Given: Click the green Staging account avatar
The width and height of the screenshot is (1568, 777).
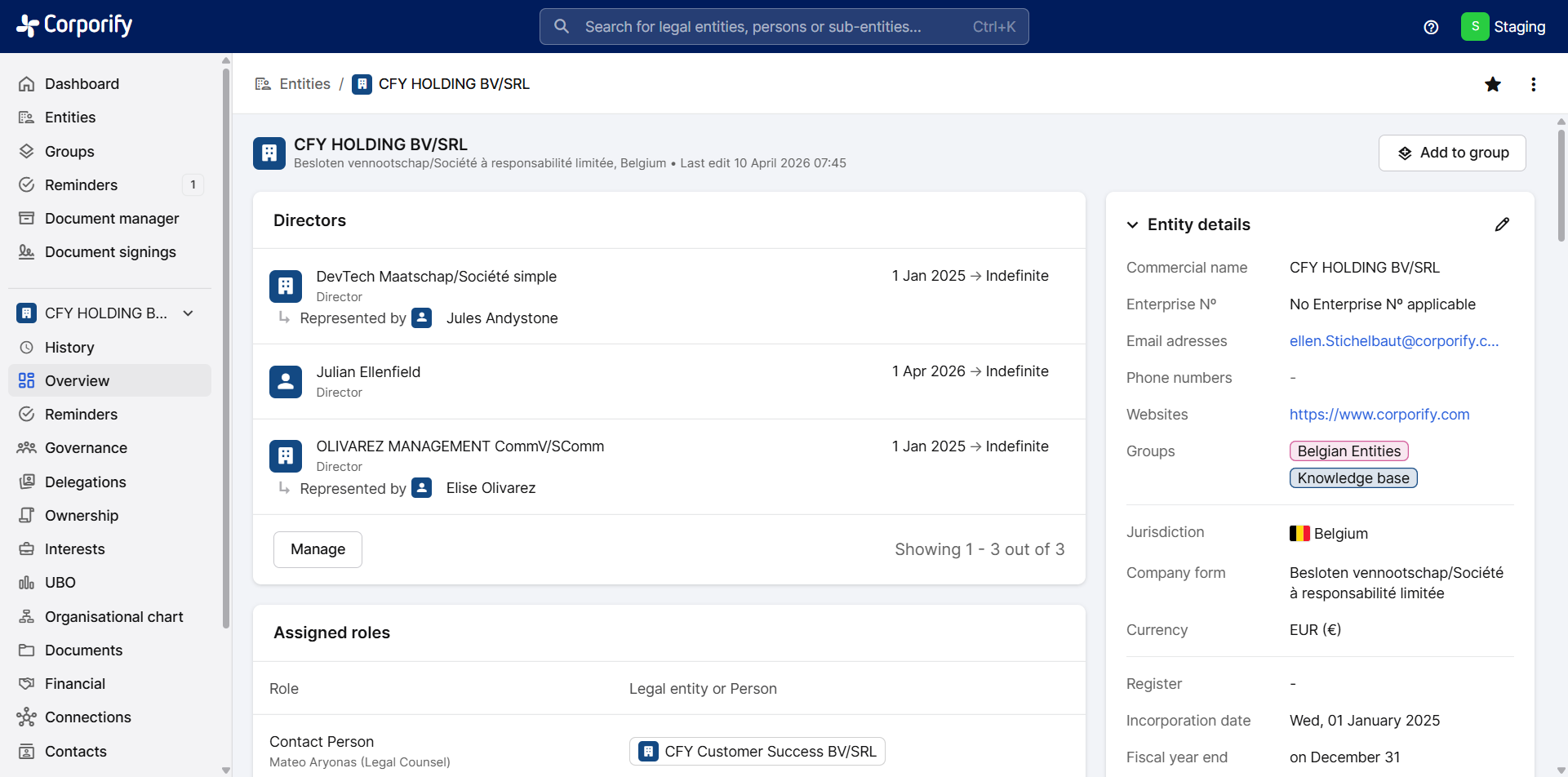Looking at the screenshot, I should (x=1474, y=26).
